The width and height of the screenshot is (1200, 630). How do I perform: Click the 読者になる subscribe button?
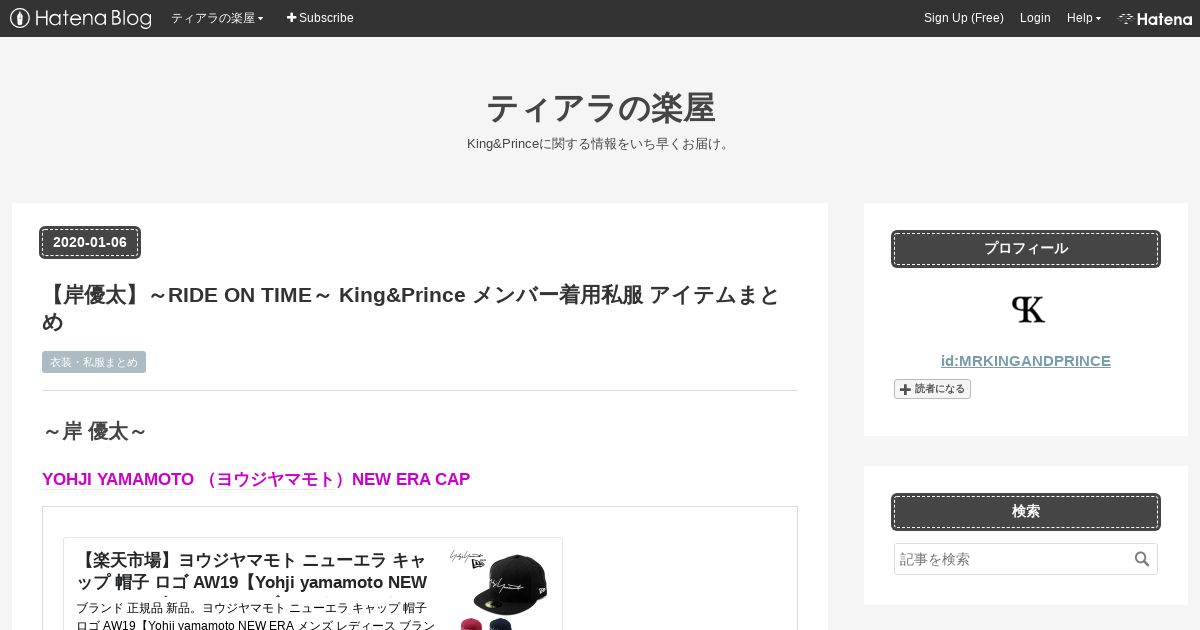(932, 389)
